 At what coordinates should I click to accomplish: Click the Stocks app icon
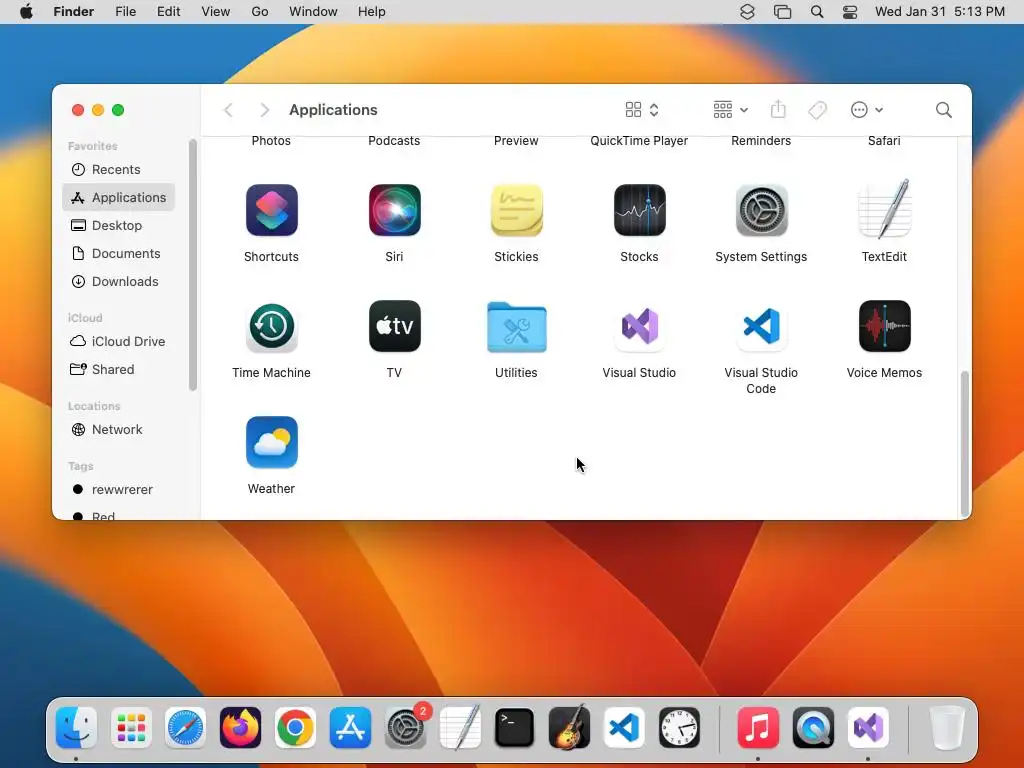(639, 210)
